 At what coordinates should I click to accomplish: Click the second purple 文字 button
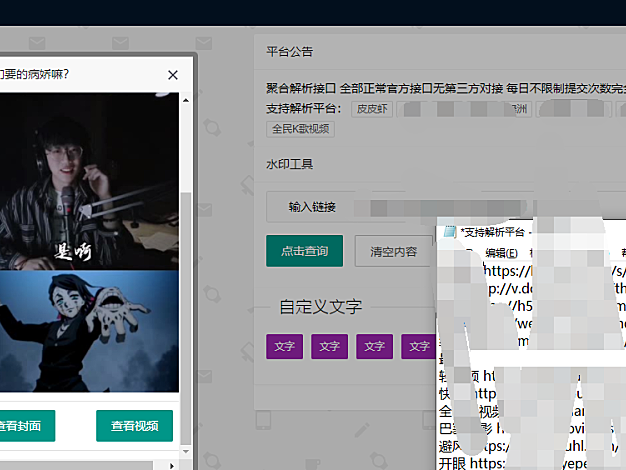pos(330,346)
